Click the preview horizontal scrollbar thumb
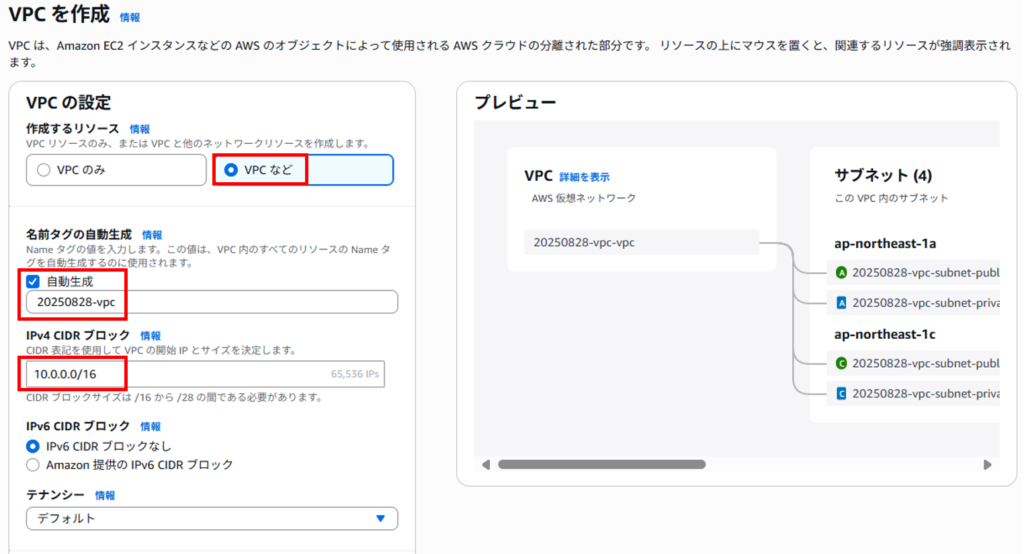This screenshot has width=1024, height=554. pos(601,464)
